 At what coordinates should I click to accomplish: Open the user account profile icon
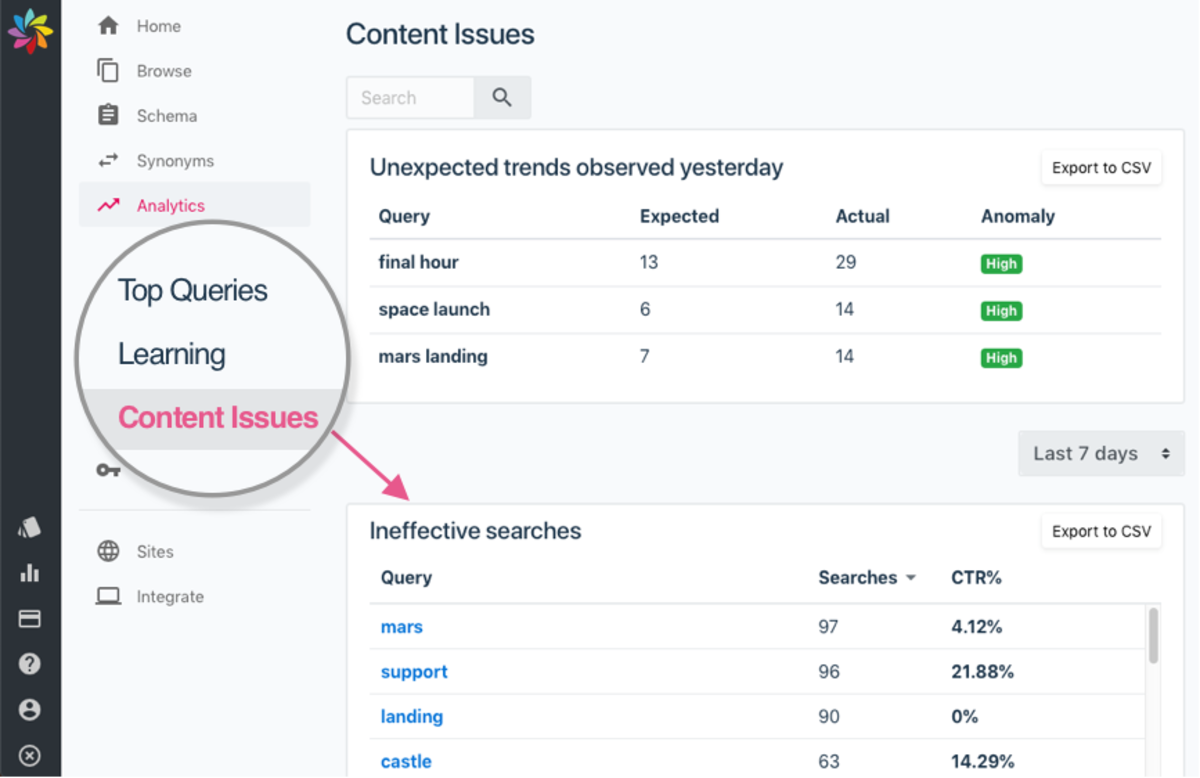click(x=30, y=709)
